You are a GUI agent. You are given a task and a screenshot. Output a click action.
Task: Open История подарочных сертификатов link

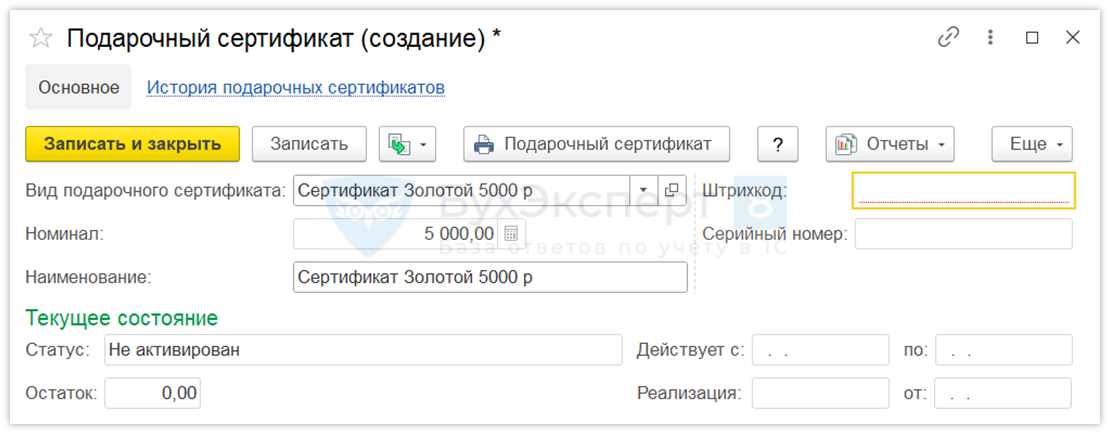coord(296,87)
